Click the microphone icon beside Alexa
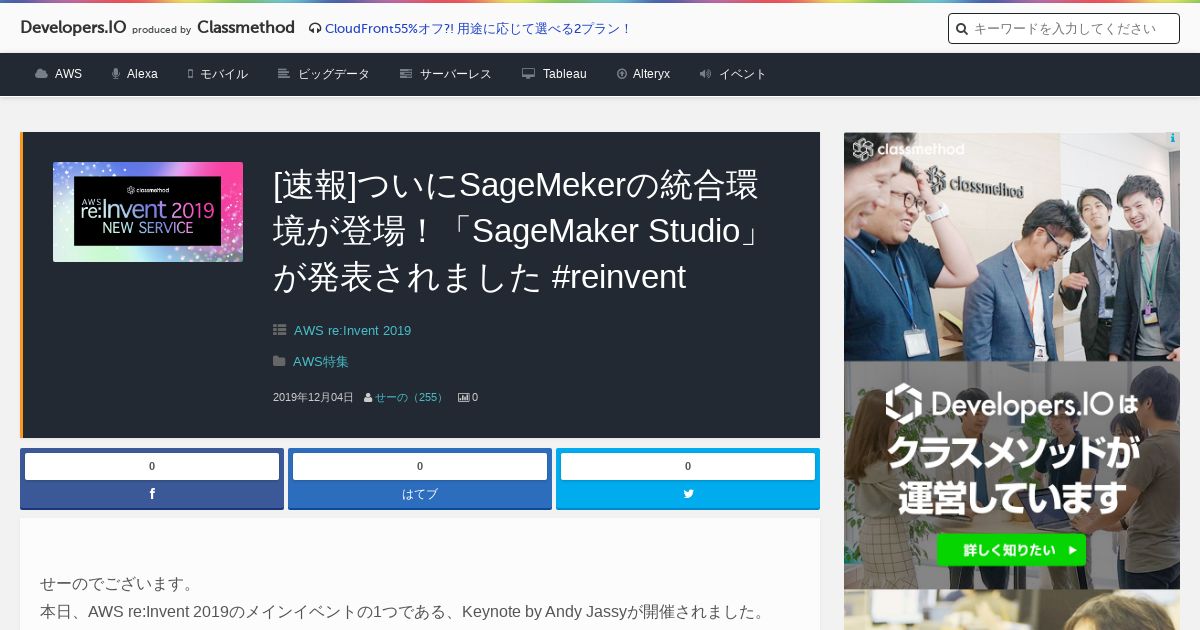The image size is (1200, 630). coord(116,74)
